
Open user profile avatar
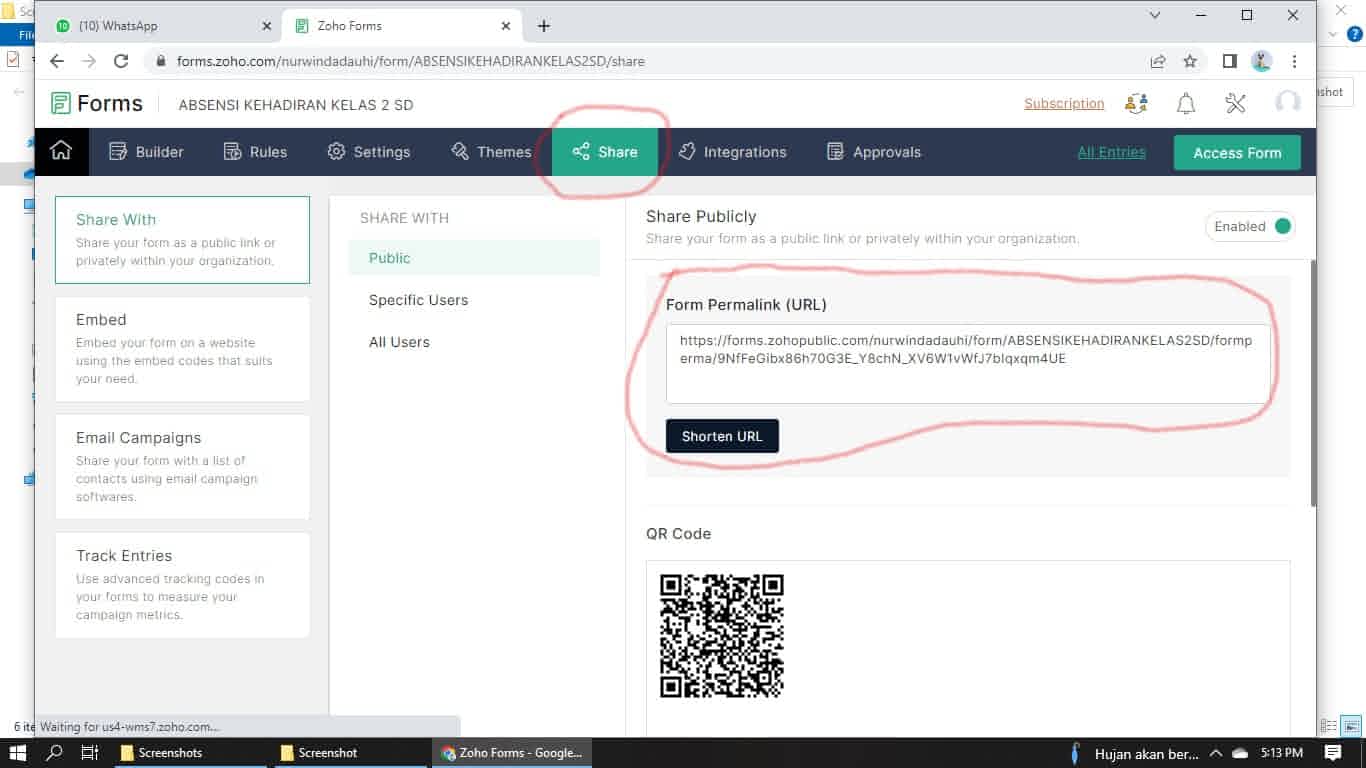1288,103
